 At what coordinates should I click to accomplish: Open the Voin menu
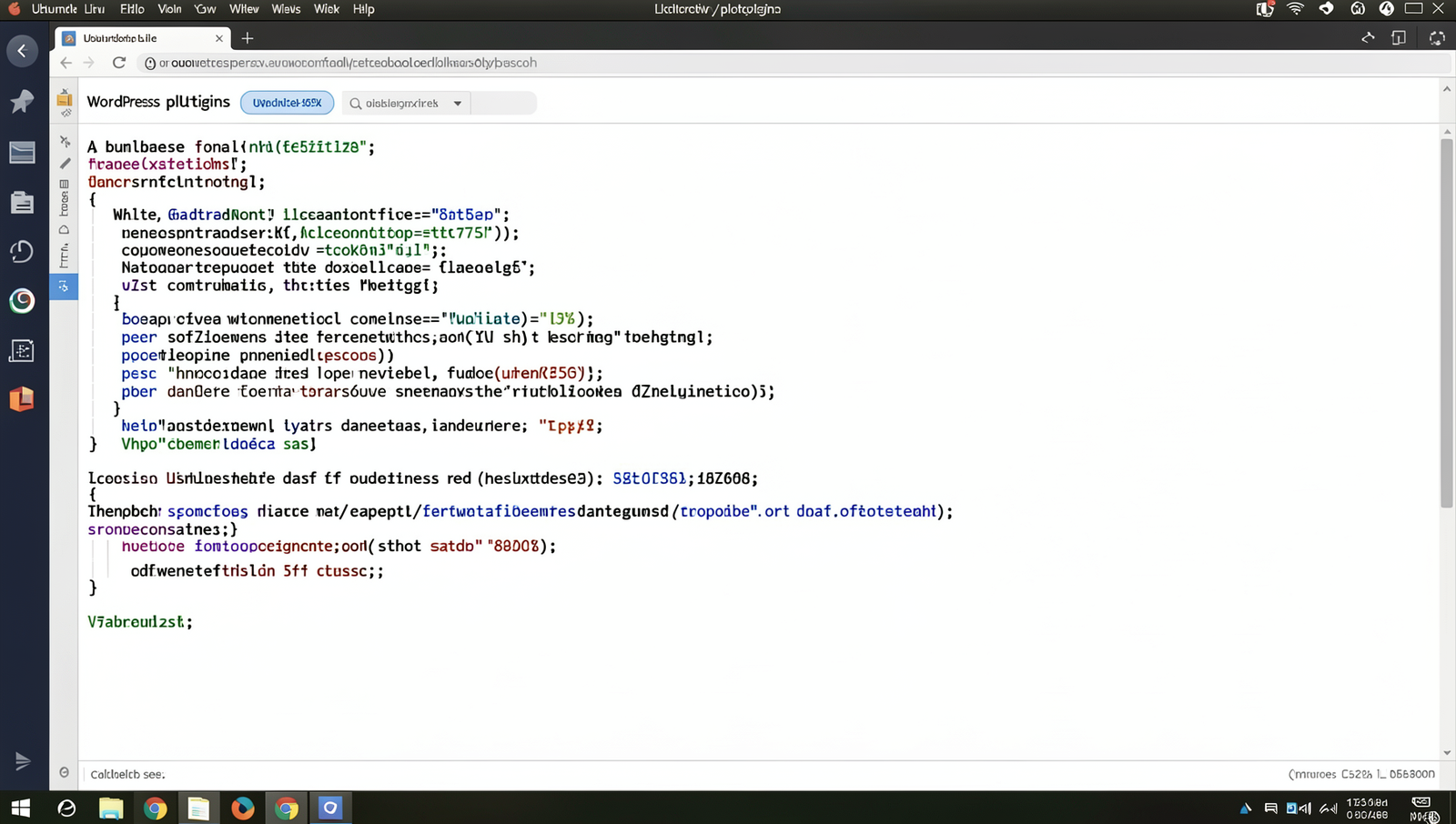click(x=169, y=9)
